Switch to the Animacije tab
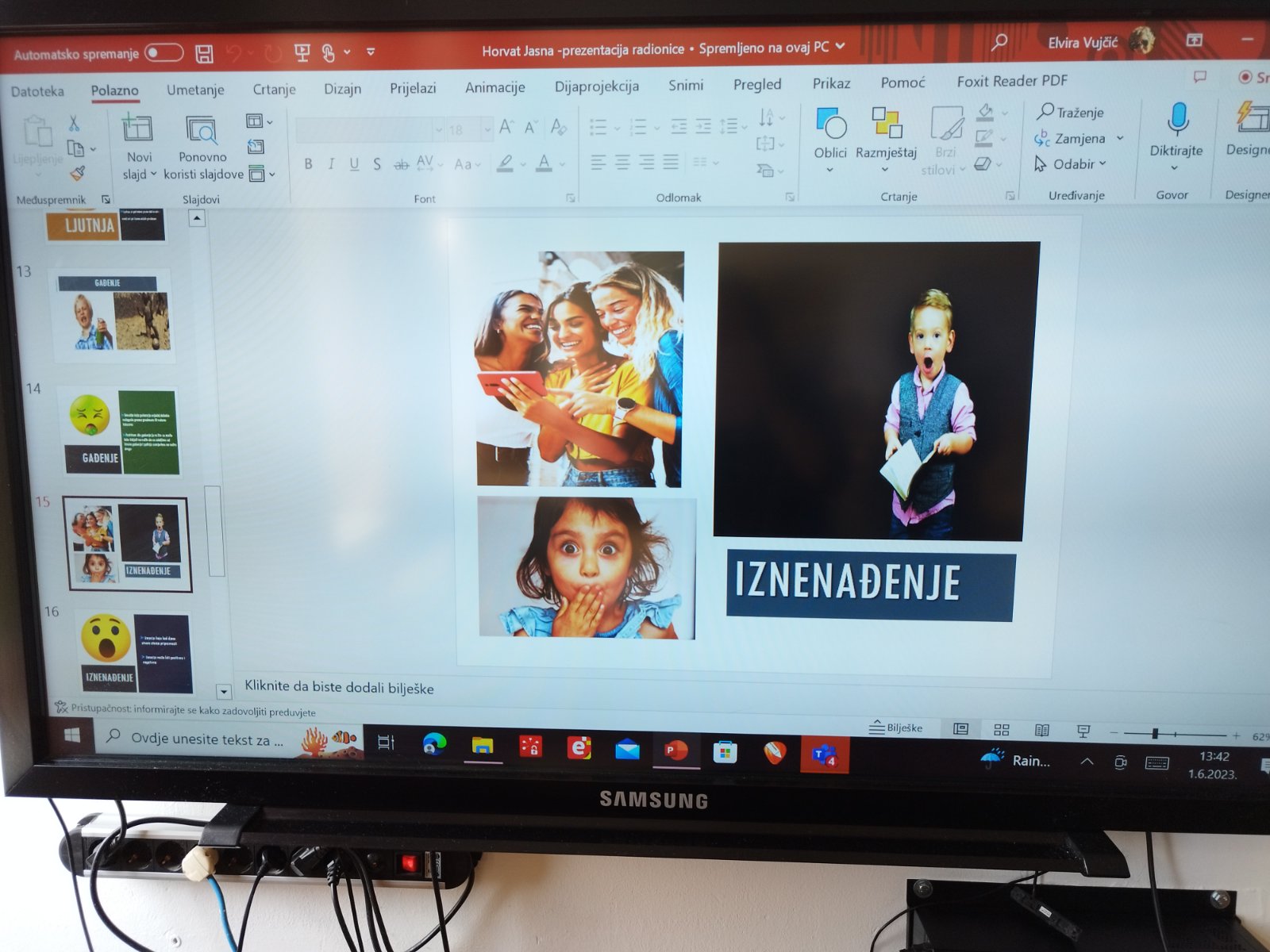Viewport: 1270px width, 952px height. [x=495, y=86]
